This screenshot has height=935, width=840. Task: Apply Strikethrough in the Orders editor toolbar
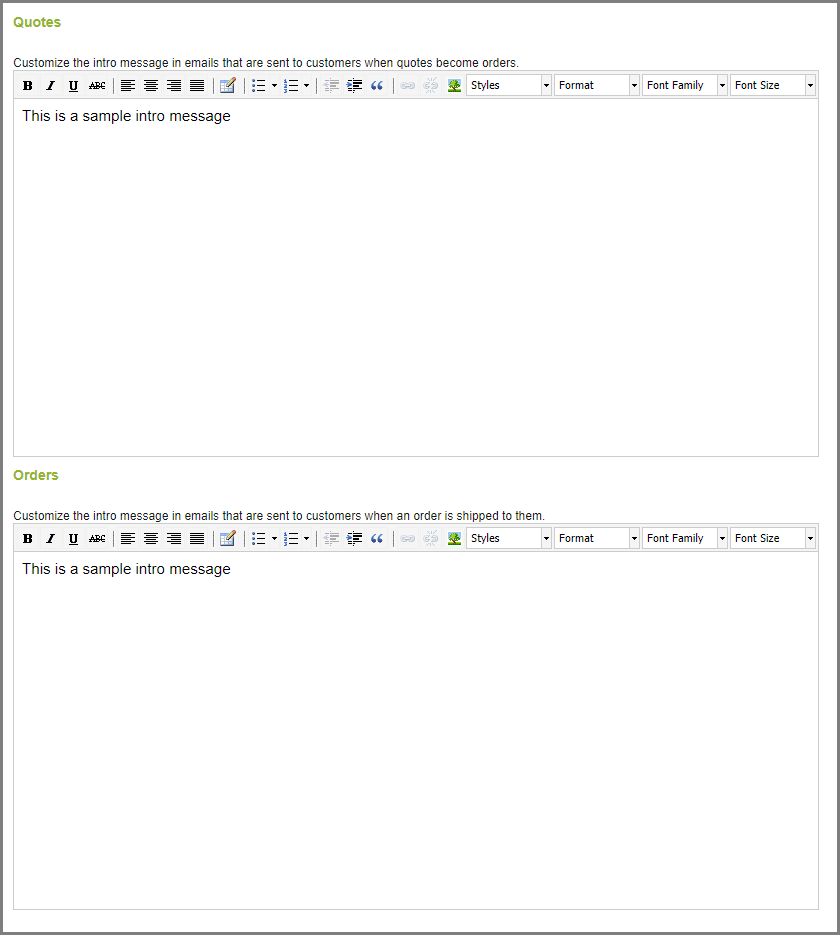click(x=97, y=538)
